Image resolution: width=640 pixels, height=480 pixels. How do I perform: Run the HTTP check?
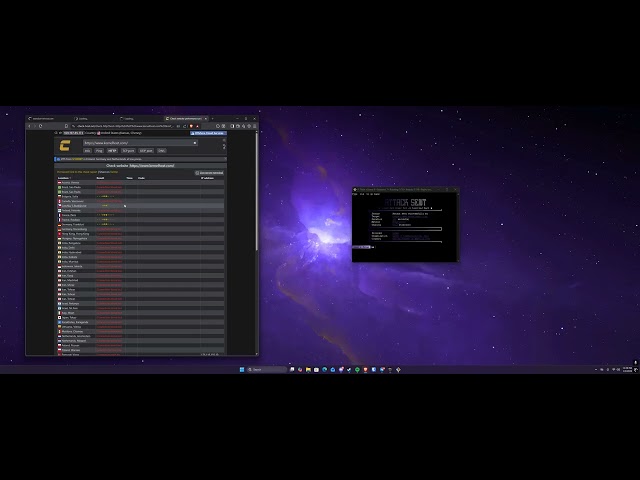112,151
